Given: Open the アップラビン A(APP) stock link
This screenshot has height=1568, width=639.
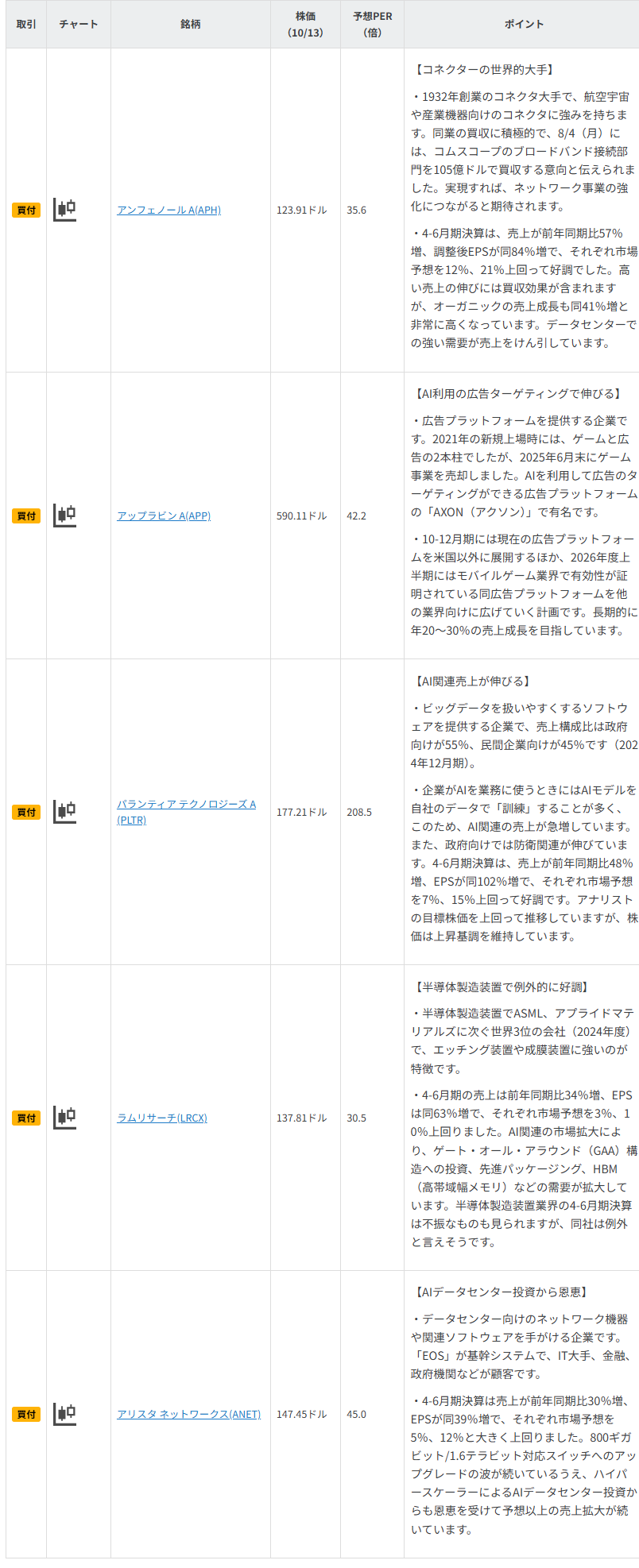Looking at the screenshot, I should click(x=164, y=516).
